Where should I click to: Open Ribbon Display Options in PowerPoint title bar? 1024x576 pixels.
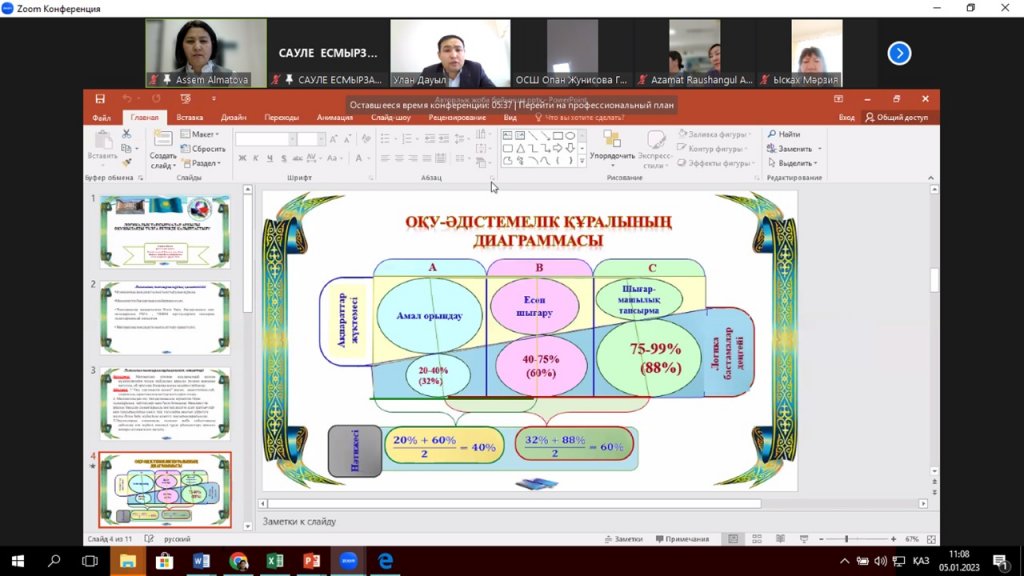pos(839,99)
